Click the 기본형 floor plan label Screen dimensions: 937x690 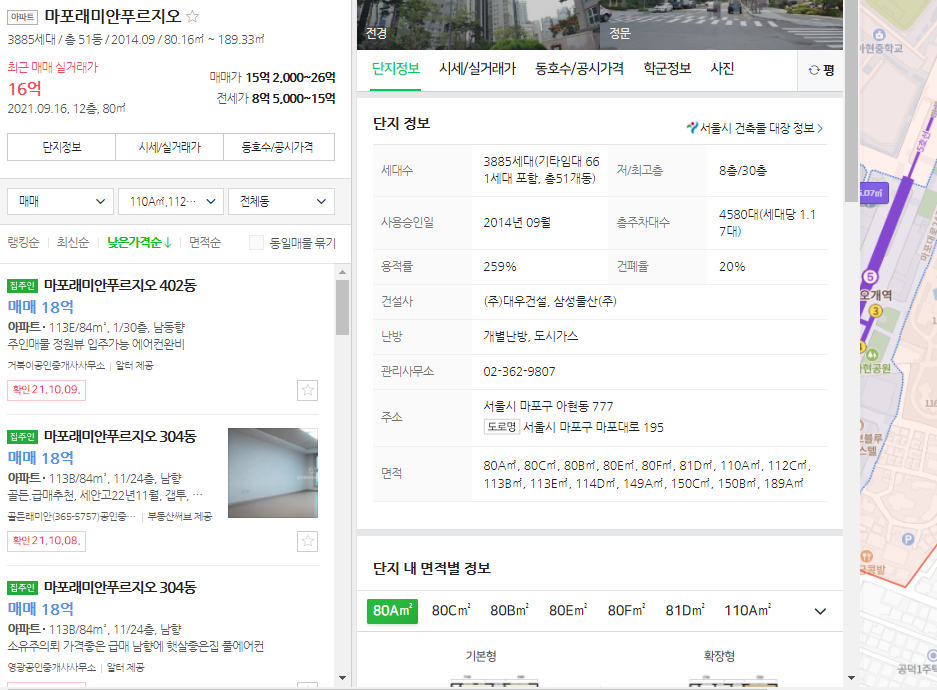click(481, 656)
